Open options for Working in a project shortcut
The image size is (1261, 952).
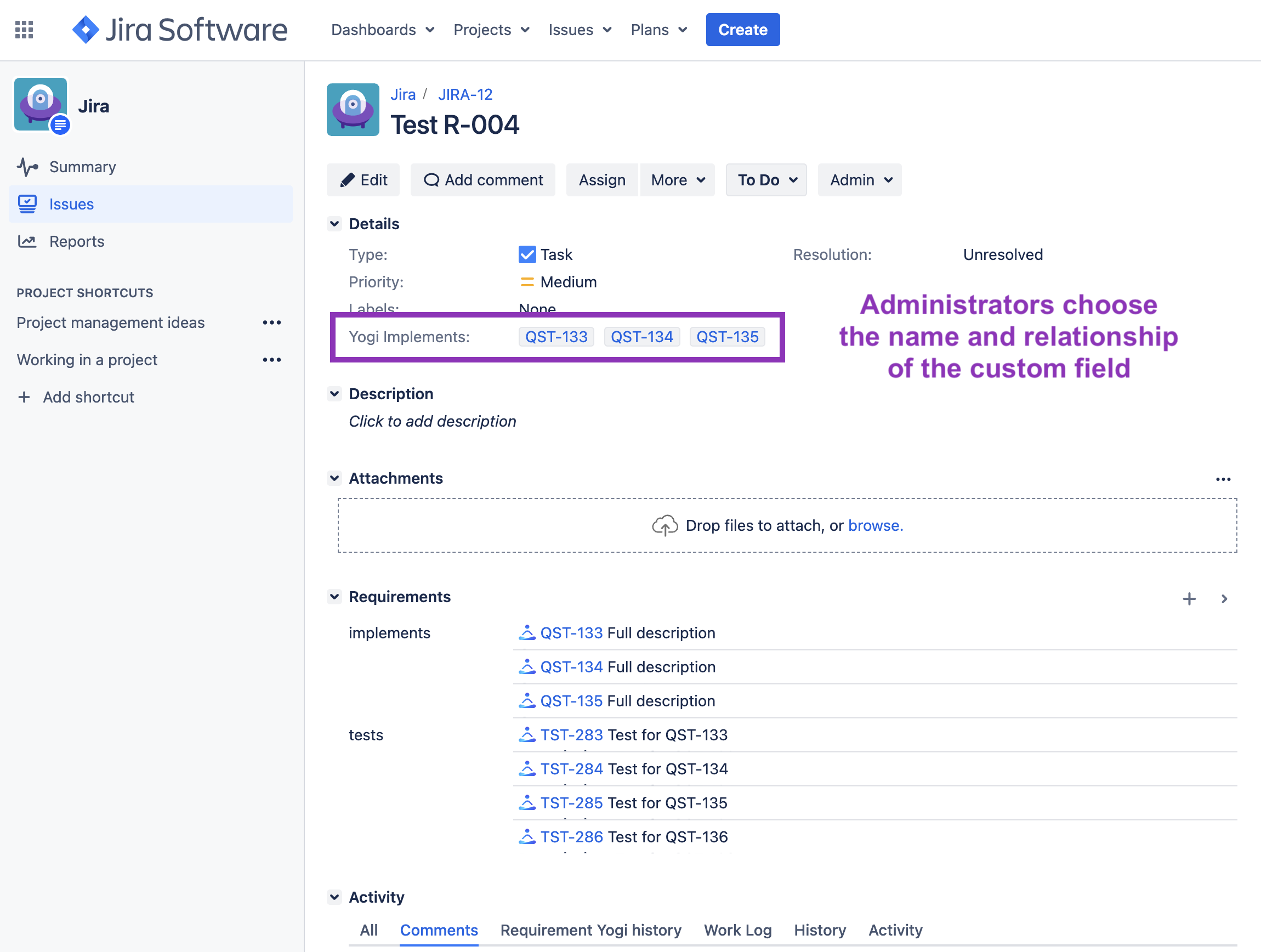click(272, 359)
